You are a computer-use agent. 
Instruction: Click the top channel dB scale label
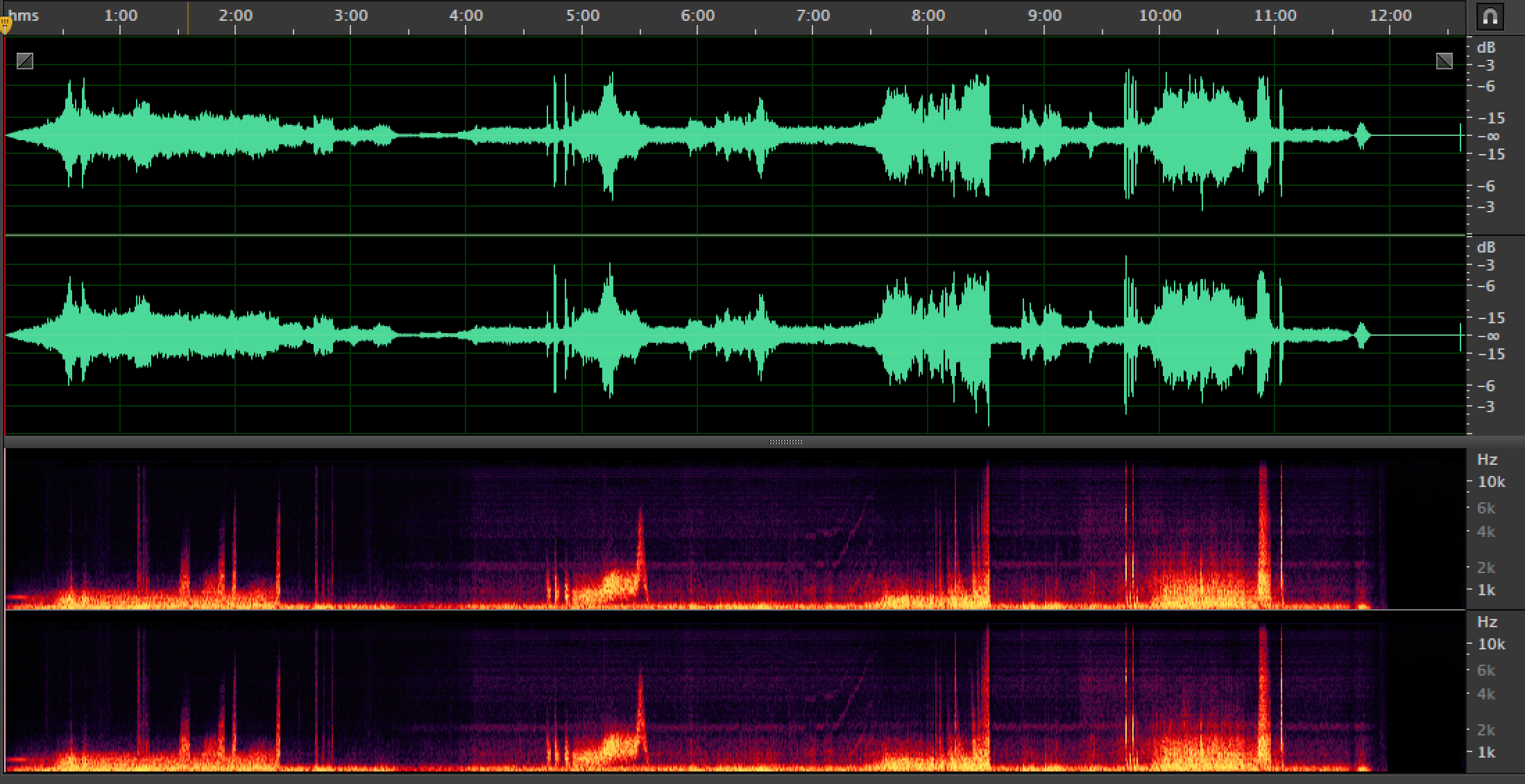(1486, 48)
